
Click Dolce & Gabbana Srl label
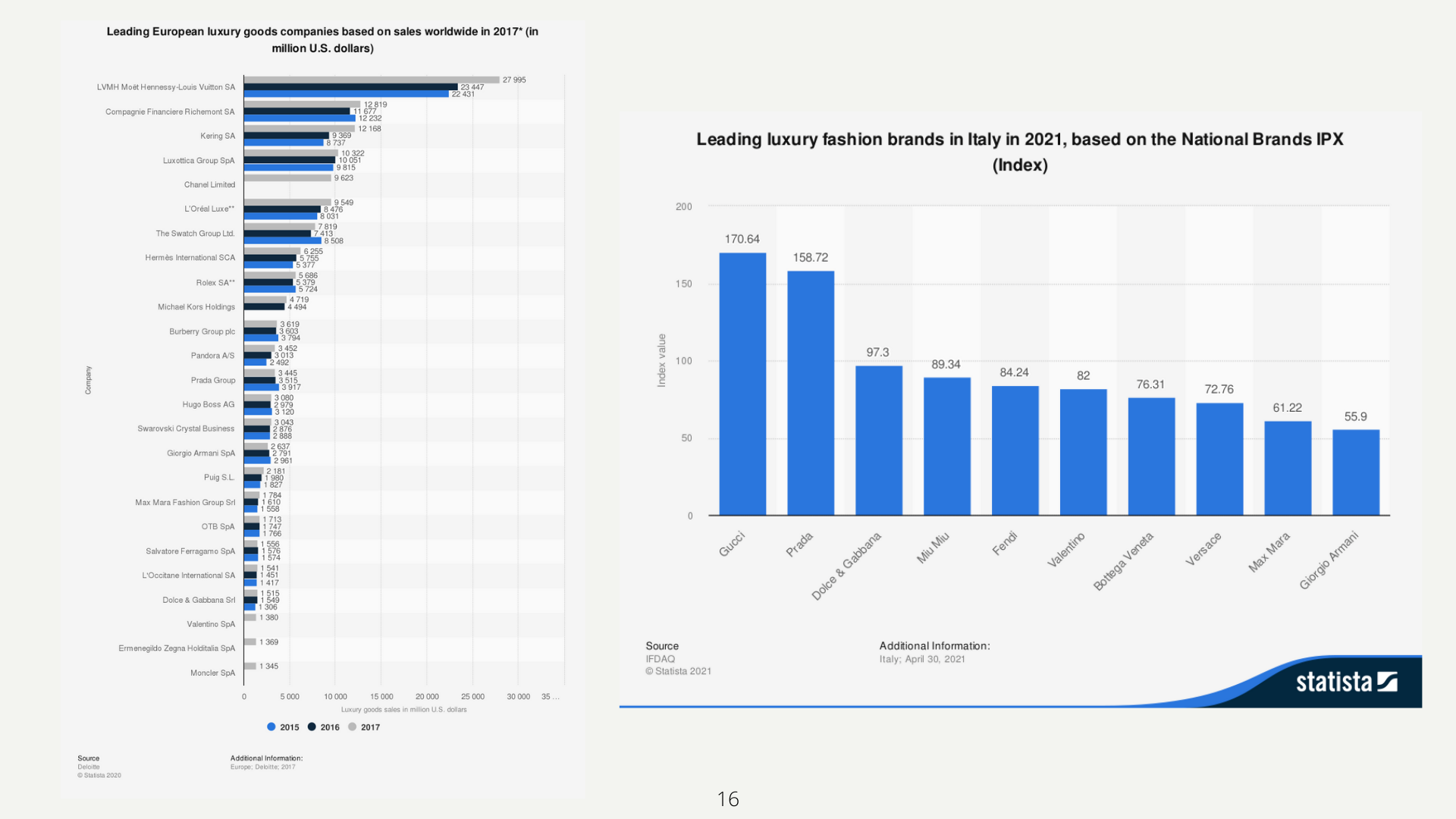point(199,601)
